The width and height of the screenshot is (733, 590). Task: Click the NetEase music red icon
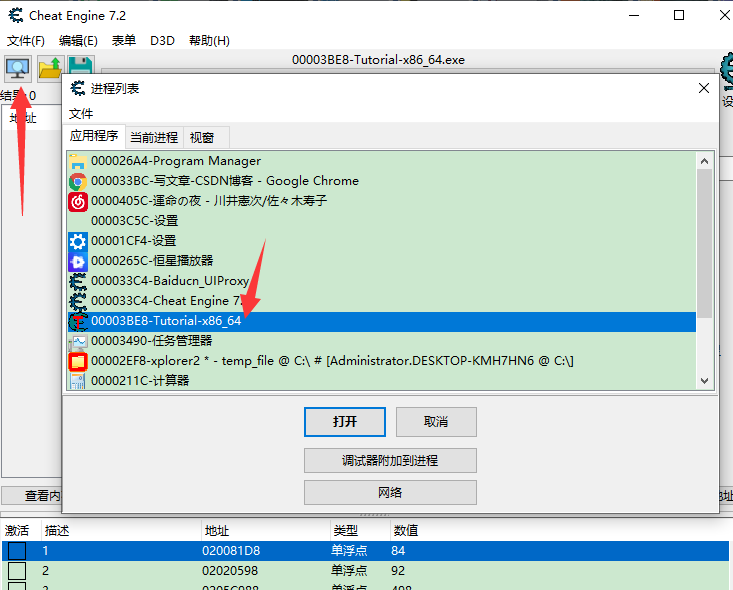tap(78, 201)
